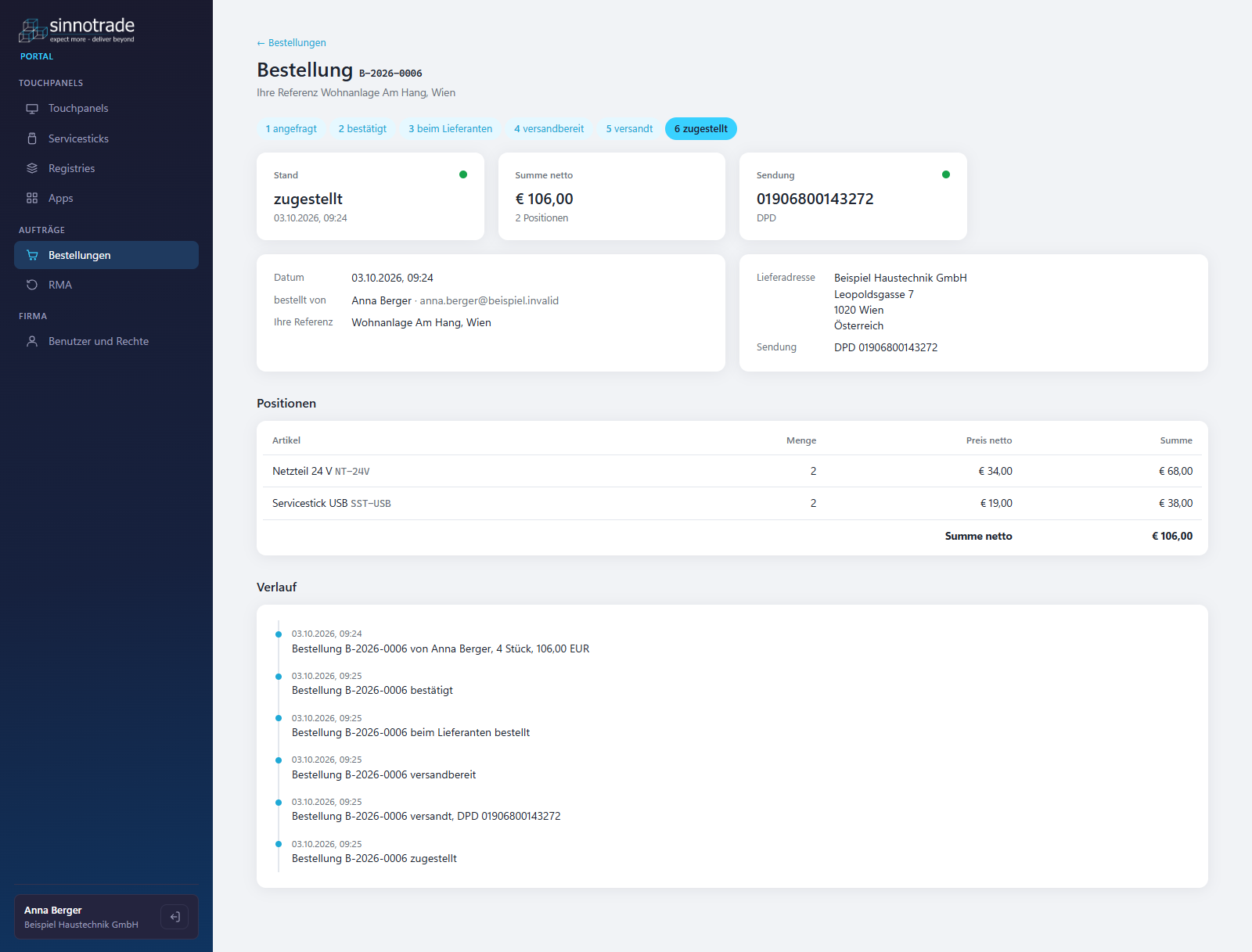Select step 1 angefragt

[x=291, y=129]
